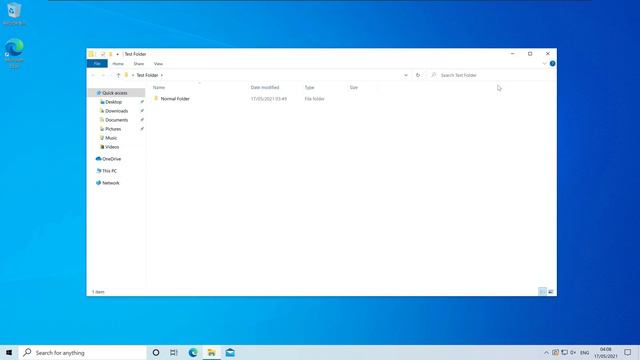Open Task View from the taskbar
The image size is (640, 360).
tap(174, 353)
